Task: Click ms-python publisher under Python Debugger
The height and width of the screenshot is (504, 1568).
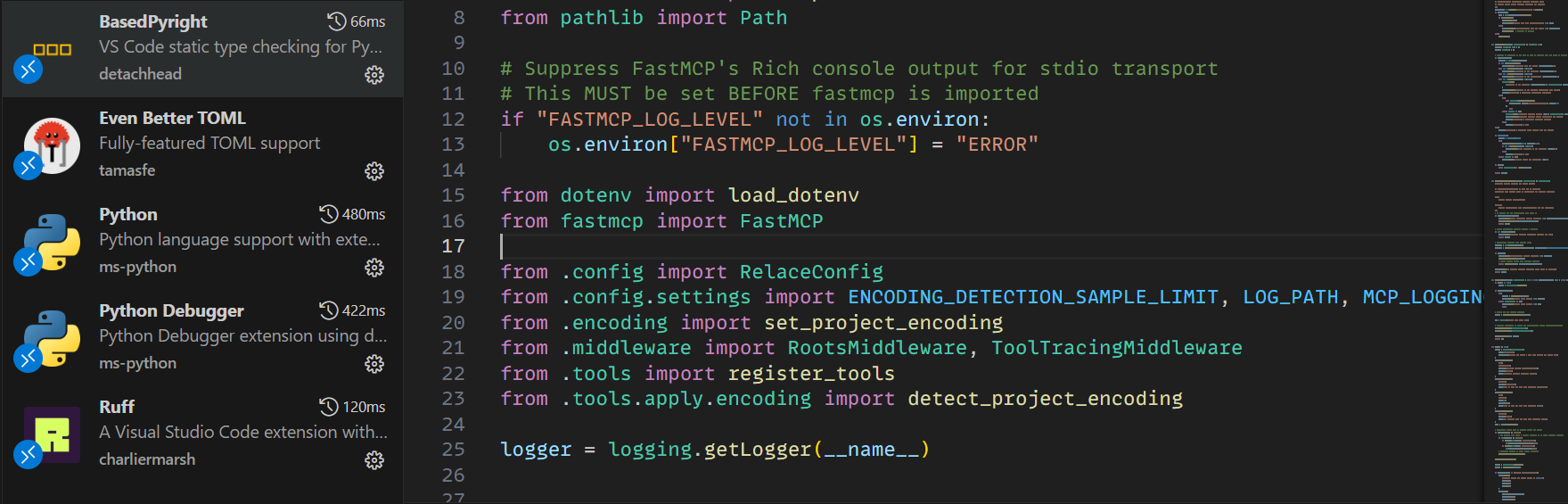Action: point(137,363)
